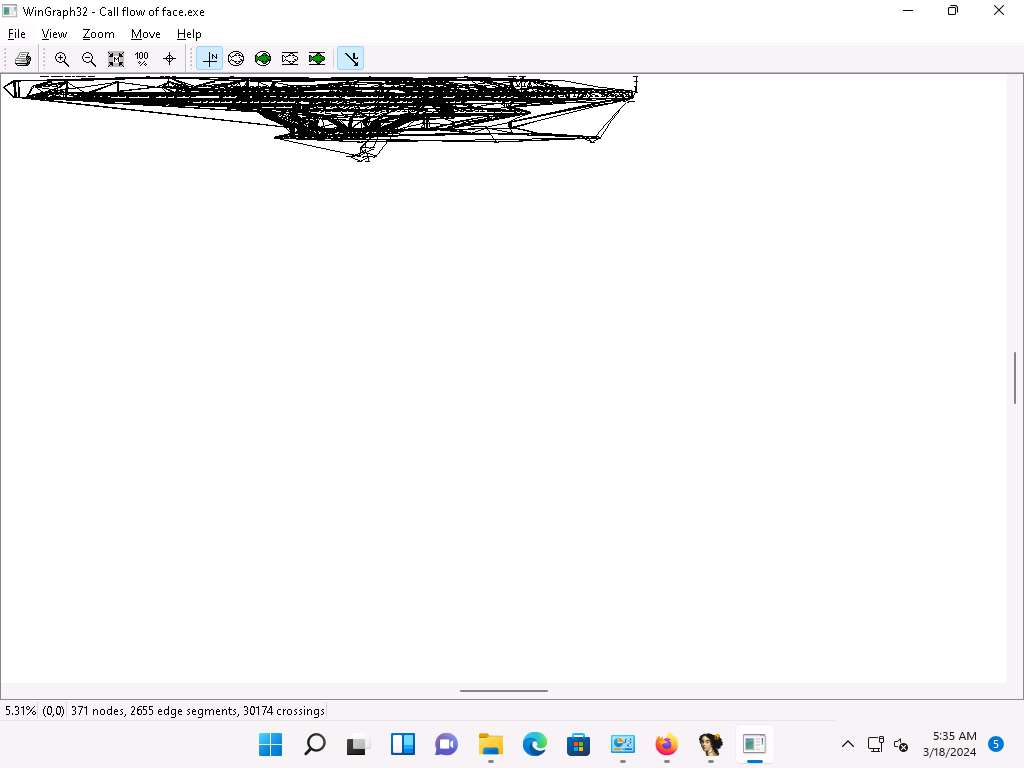Fit graph to window icon
Screen dimensions: 1024x768
(116, 59)
